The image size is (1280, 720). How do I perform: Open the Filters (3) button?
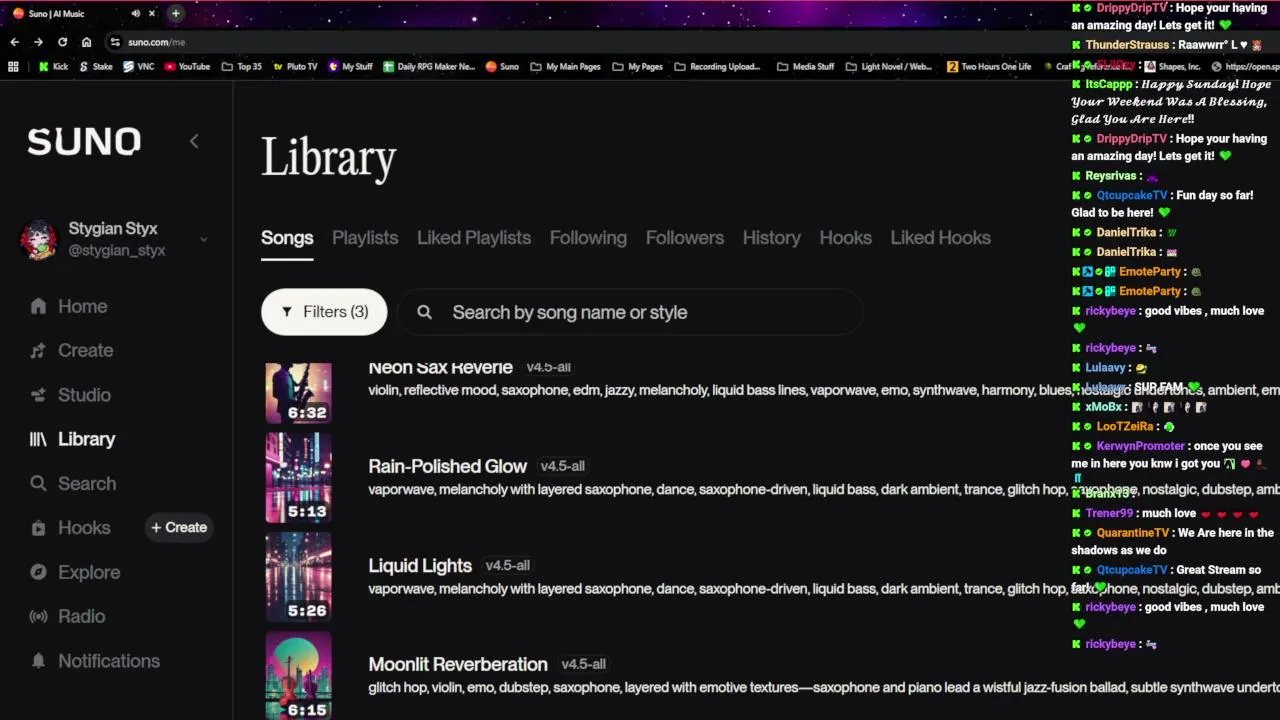pyautogui.click(x=324, y=312)
